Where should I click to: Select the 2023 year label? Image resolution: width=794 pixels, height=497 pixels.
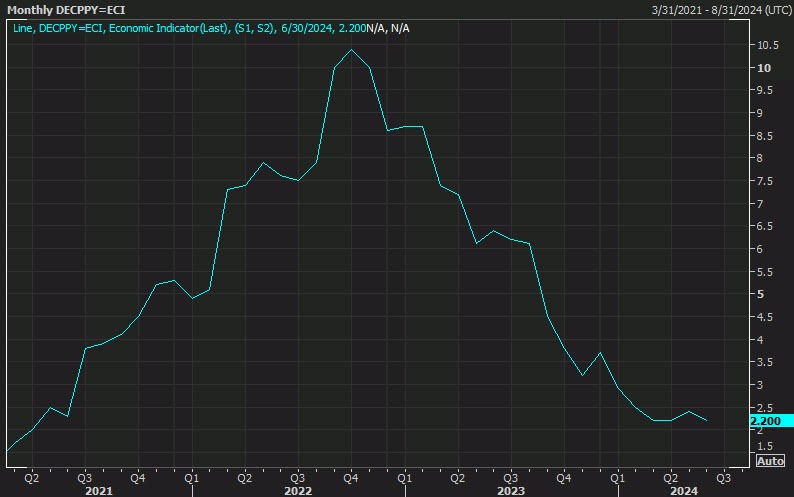pos(511,491)
